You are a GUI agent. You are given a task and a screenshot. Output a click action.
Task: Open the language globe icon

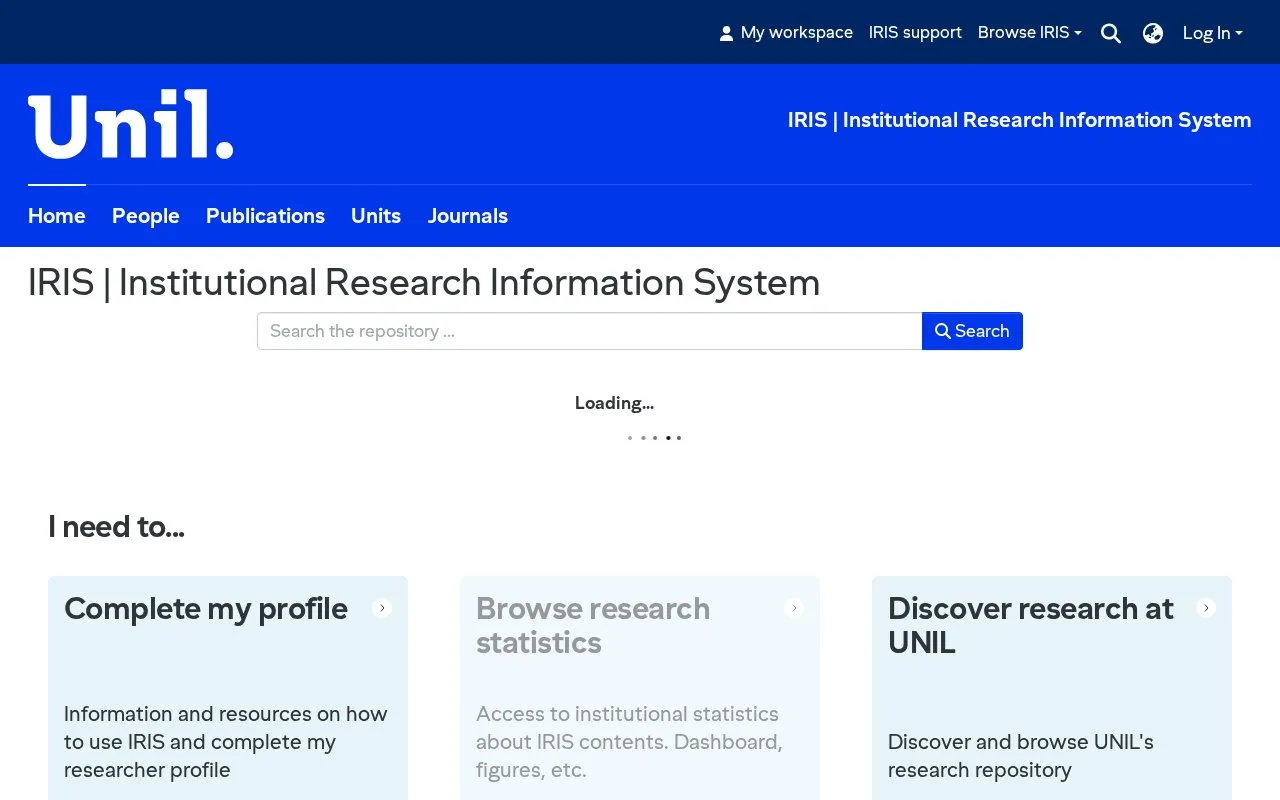pyautogui.click(x=1153, y=33)
